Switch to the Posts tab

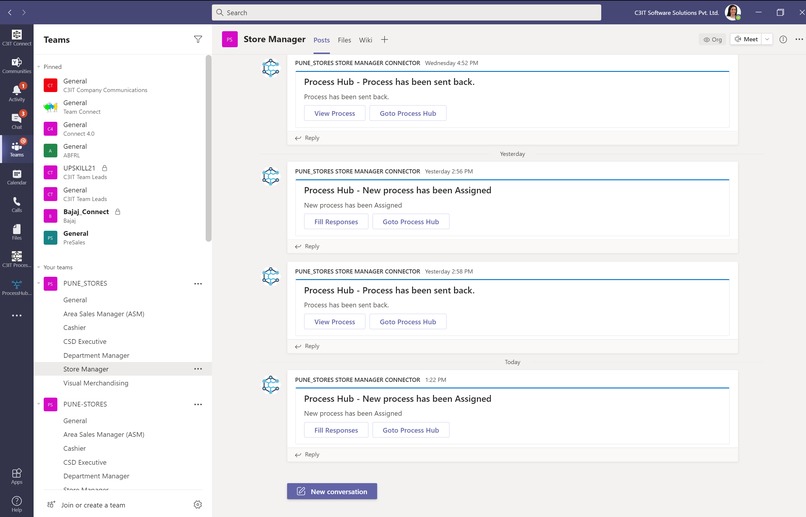click(x=322, y=40)
